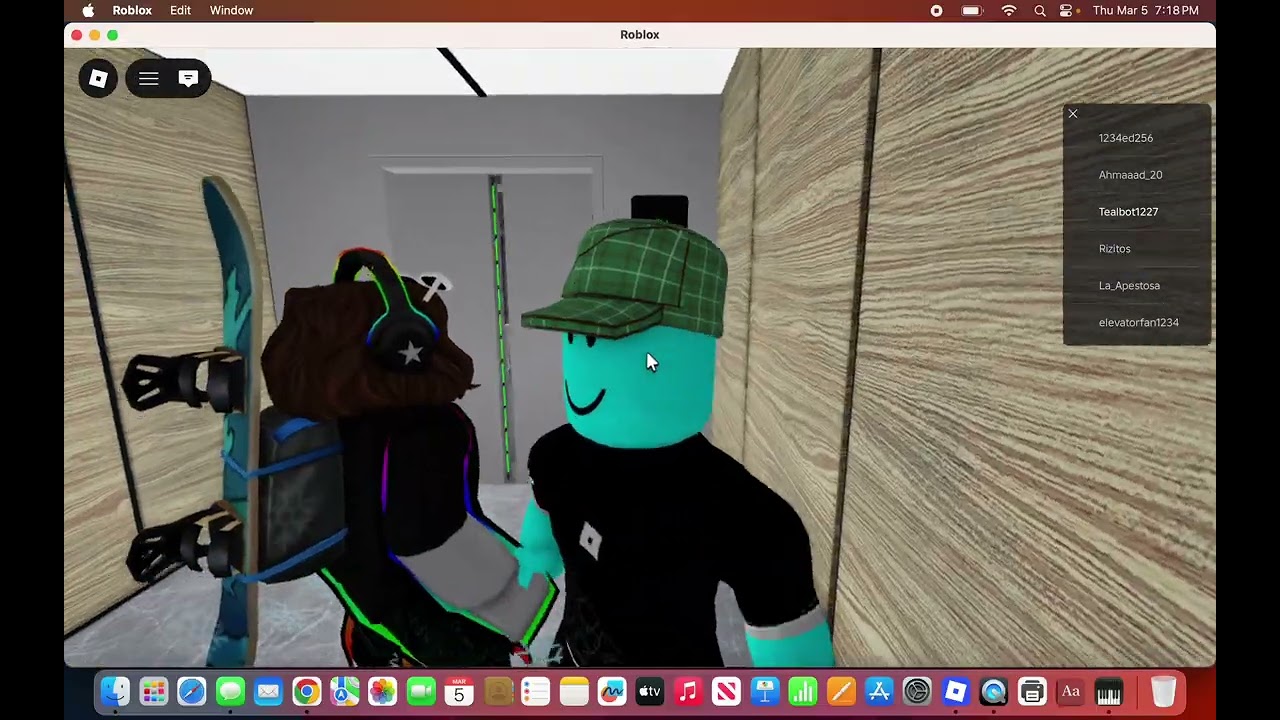Open Reminders from the Dock
Screen dimensions: 1280x720
click(x=536, y=691)
